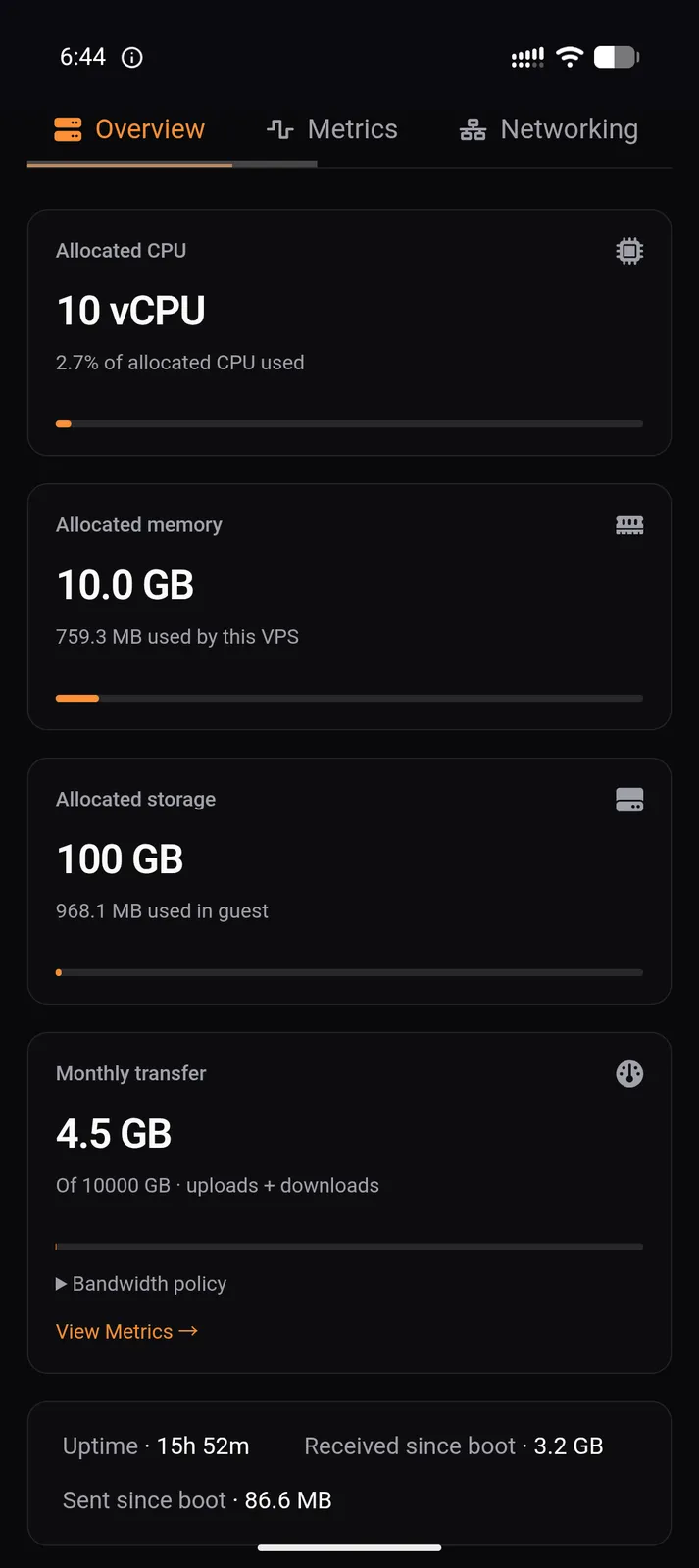Click the memory usage progress bar
This screenshot has height=1568, width=699.
pyautogui.click(x=349, y=699)
